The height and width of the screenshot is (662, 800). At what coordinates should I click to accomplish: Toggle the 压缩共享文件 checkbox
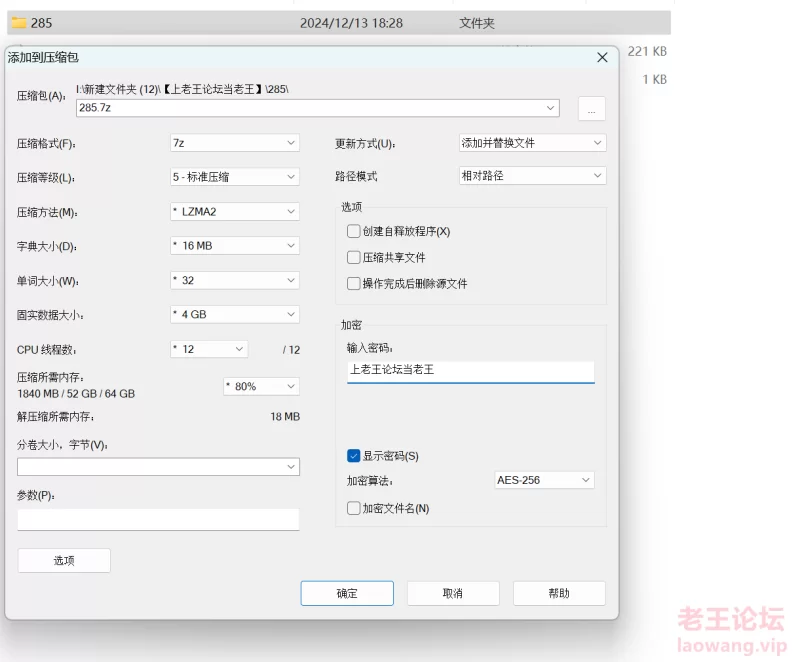pos(354,257)
